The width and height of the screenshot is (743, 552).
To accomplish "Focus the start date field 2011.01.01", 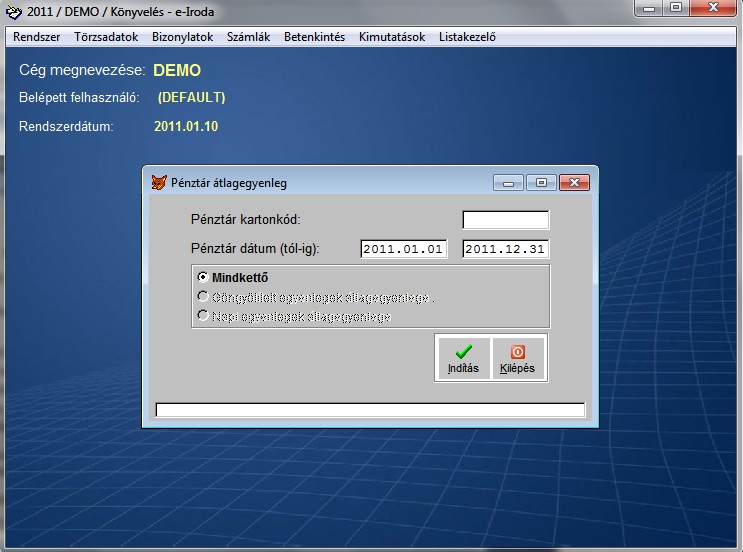I will [x=403, y=249].
